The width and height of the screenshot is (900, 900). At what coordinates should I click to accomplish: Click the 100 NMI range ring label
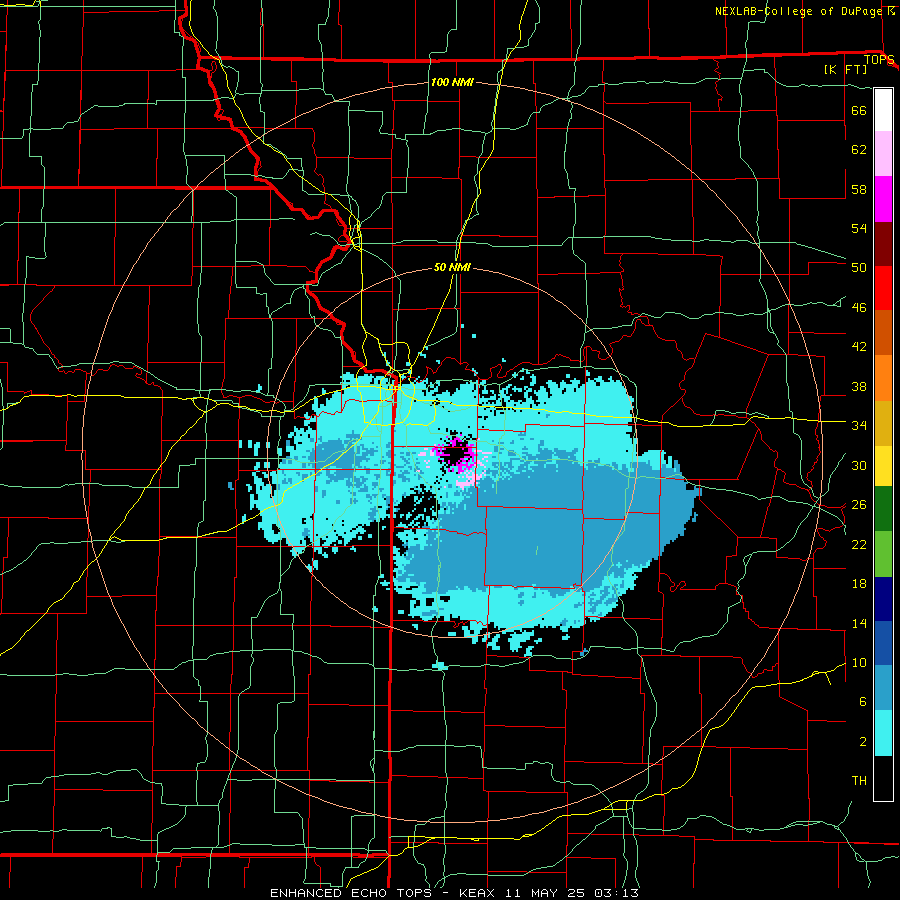(x=452, y=82)
